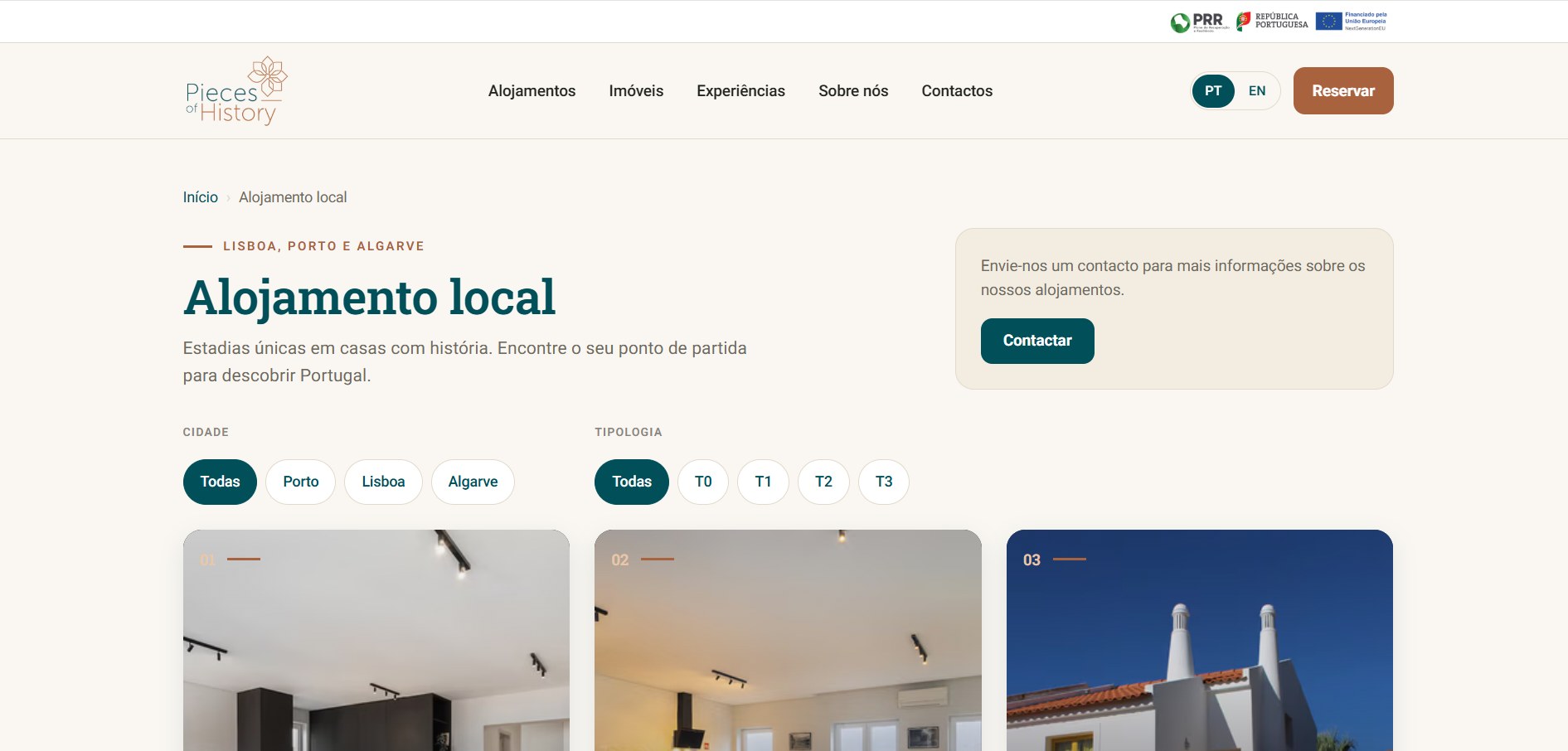Image resolution: width=1568 pixels, height=751 pixels.
Task: Open accommodation card 03 with white chimneys
Action: pos(1199,640)
